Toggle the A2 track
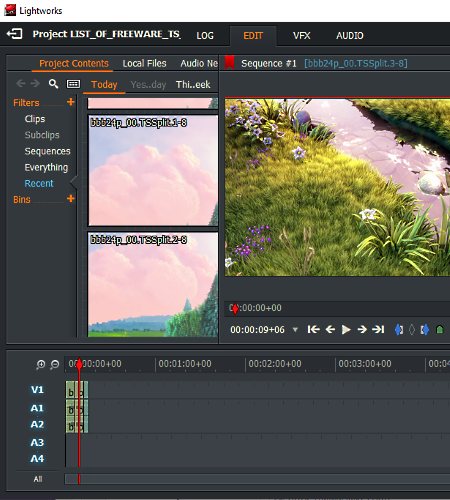Image resolution: width=450 pixels, height=500 pixels. click(x=37, y=424)
